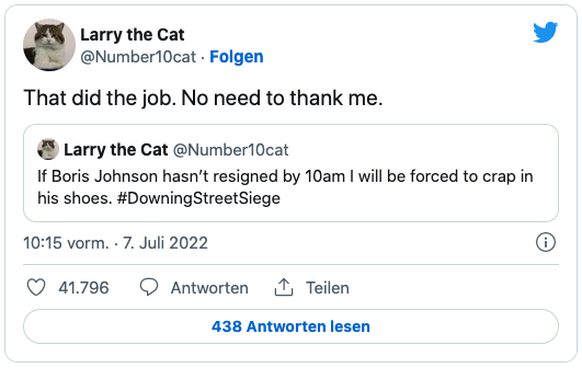This screenshot has height=368, width=582.
Task: Click the Larry the Cat display name
Action: [133, 35]
